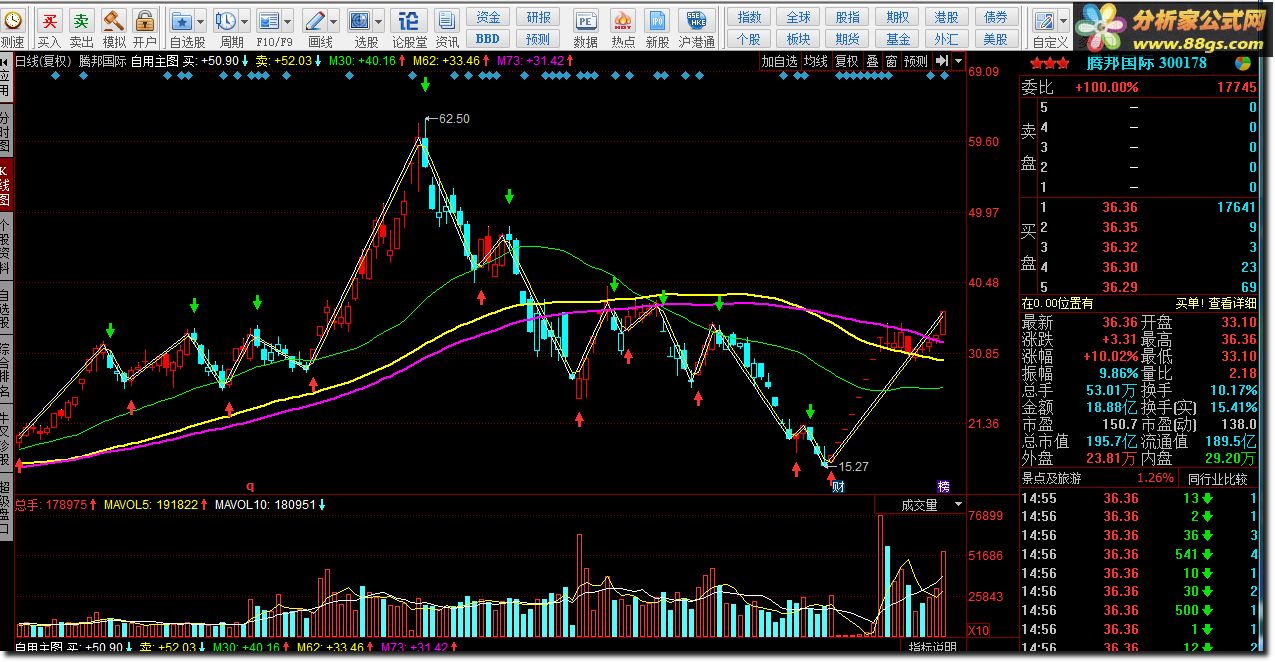Click the 15.27 low price label
1275x662 pixels.
[x=853, y=466]
